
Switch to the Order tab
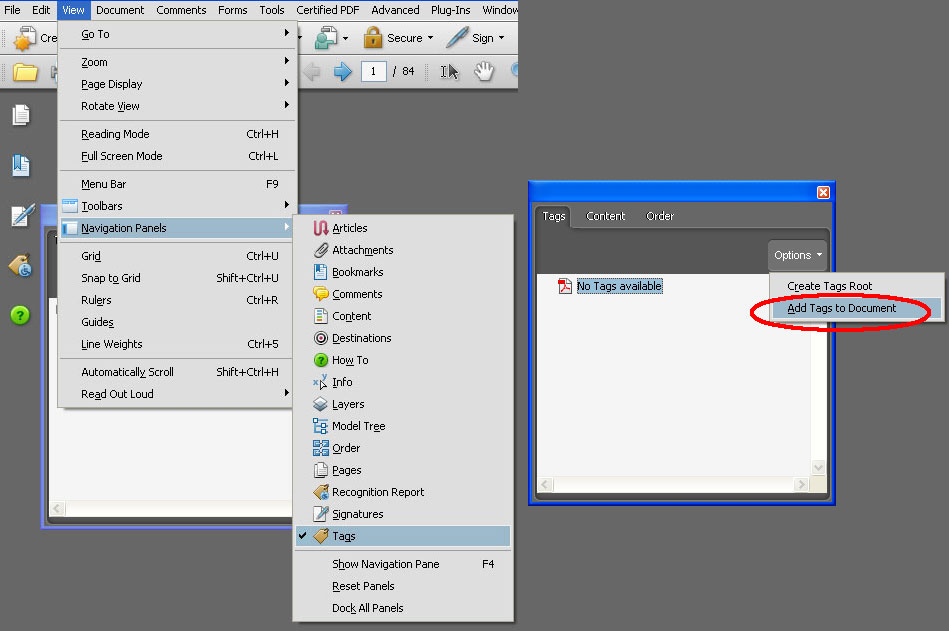tap(660, 216)
